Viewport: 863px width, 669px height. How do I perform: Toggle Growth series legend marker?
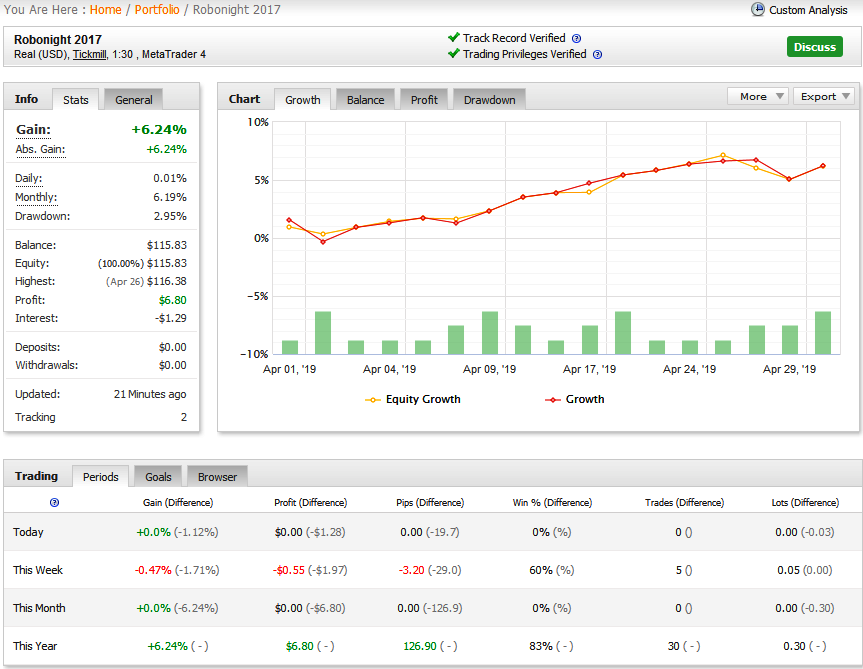tap(553, 400)
